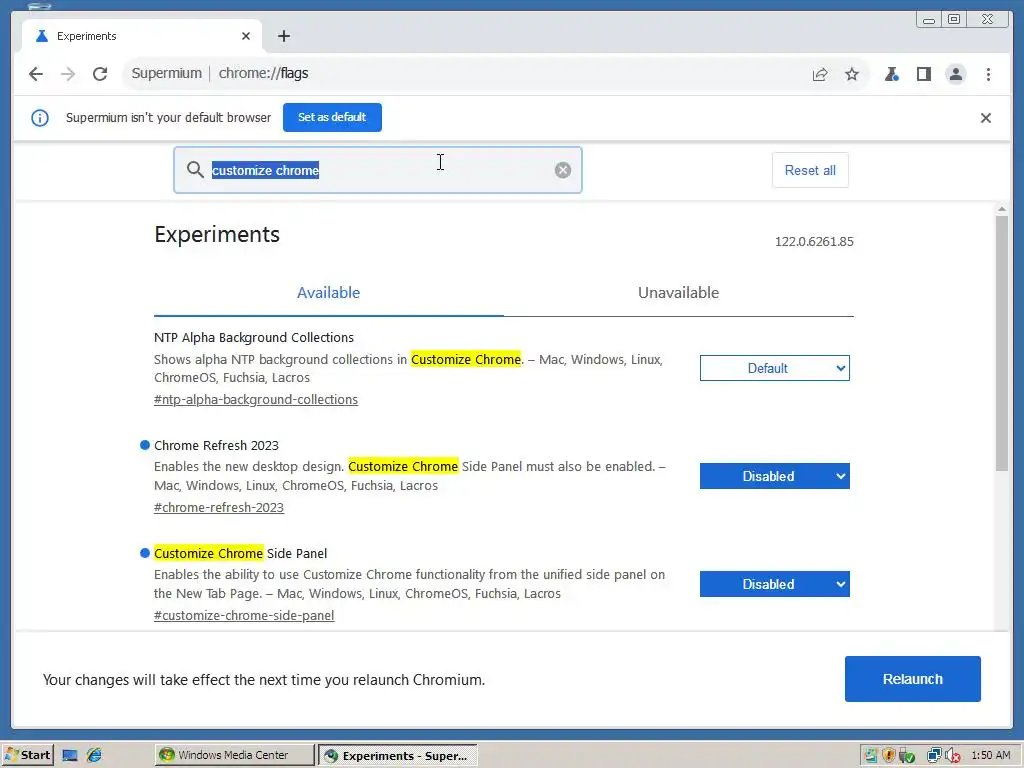Click the Experiments page heading
Viewport: 1024px width, 768px height.
[217, 234]
